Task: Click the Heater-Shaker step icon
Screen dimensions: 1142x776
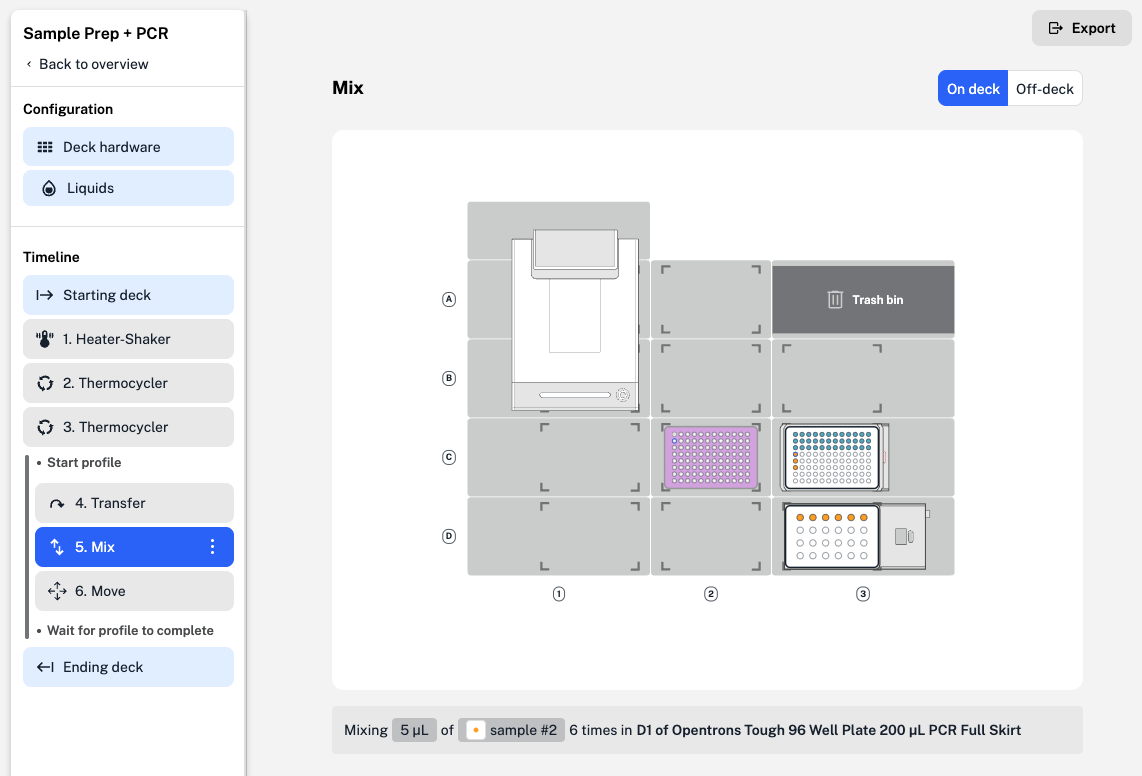Action: pyautogui.click(x=44, y=339)
